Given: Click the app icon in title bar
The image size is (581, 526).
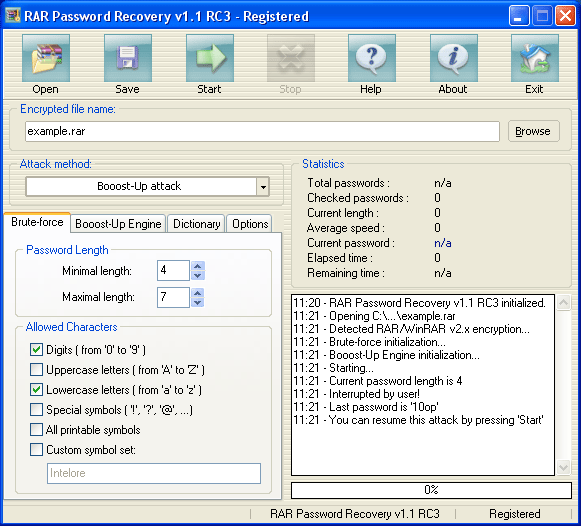Looking at the screenshot, I should (x=13, y=16).
